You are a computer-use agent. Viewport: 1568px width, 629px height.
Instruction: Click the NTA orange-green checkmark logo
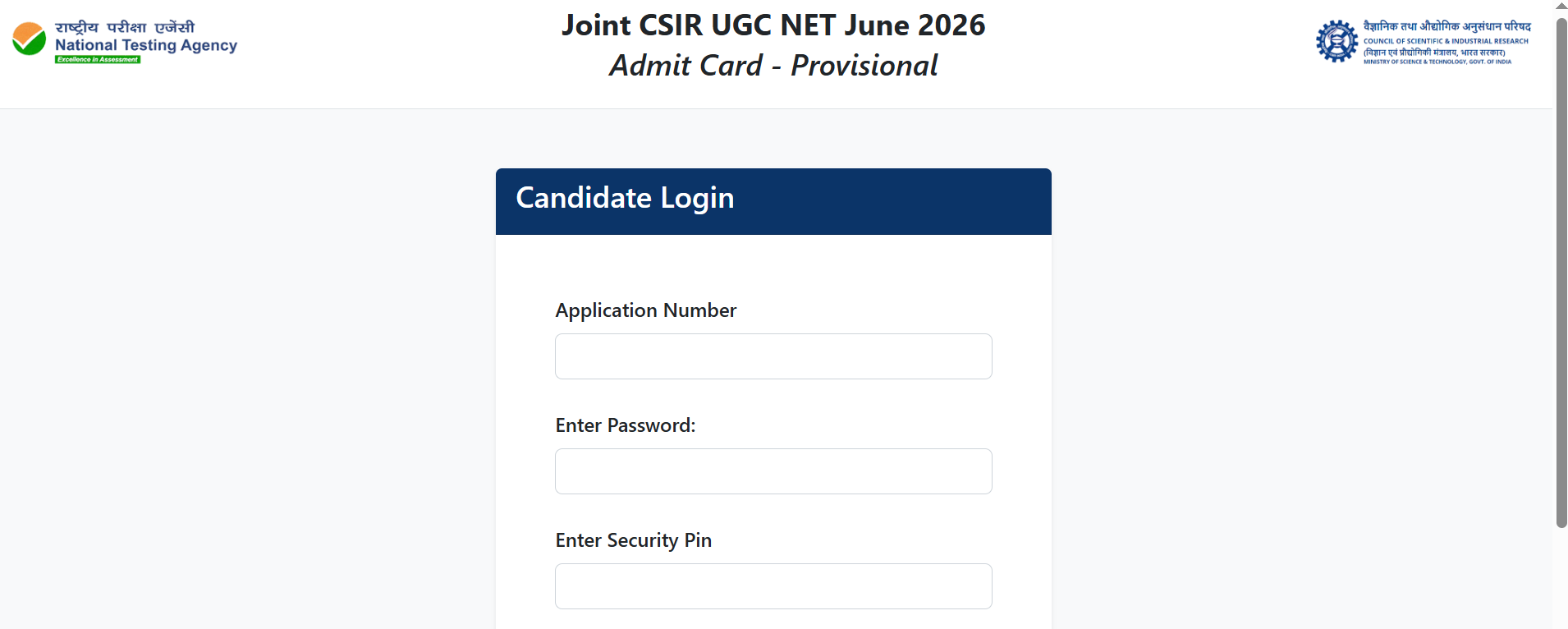[x=29, y=39]
